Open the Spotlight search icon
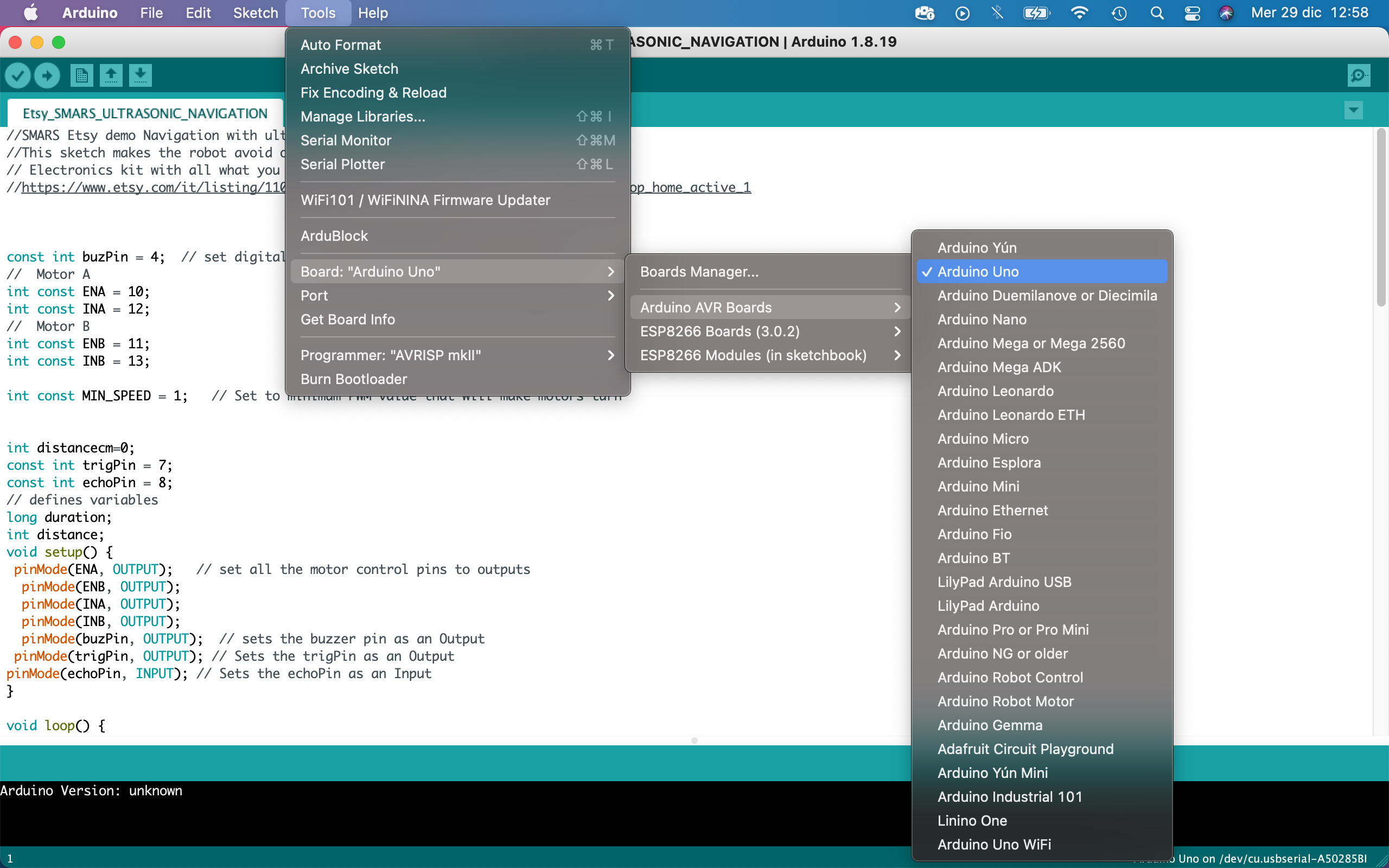The height and width of the screenshot is (868, 1389). [1157, 12]
